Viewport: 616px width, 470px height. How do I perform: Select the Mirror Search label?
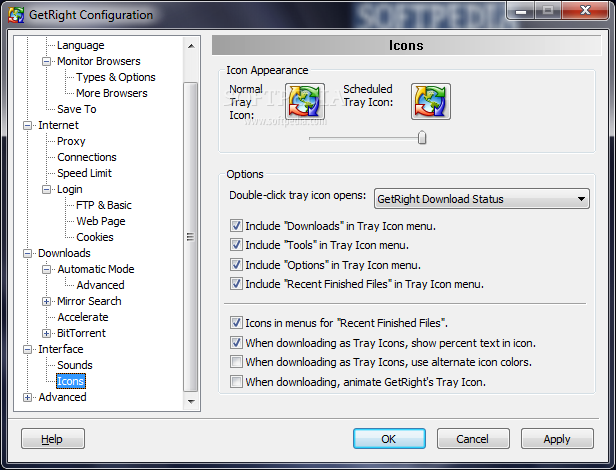point(89,301)
